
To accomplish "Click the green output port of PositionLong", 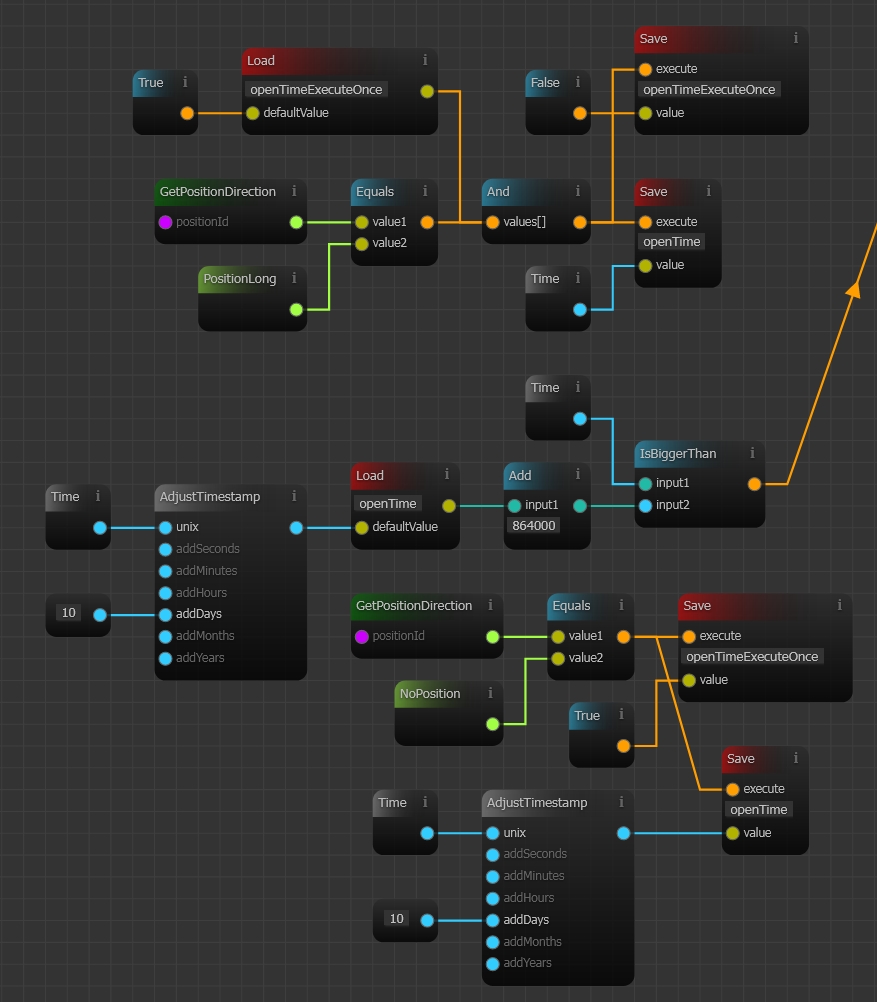I will [296, 309].
